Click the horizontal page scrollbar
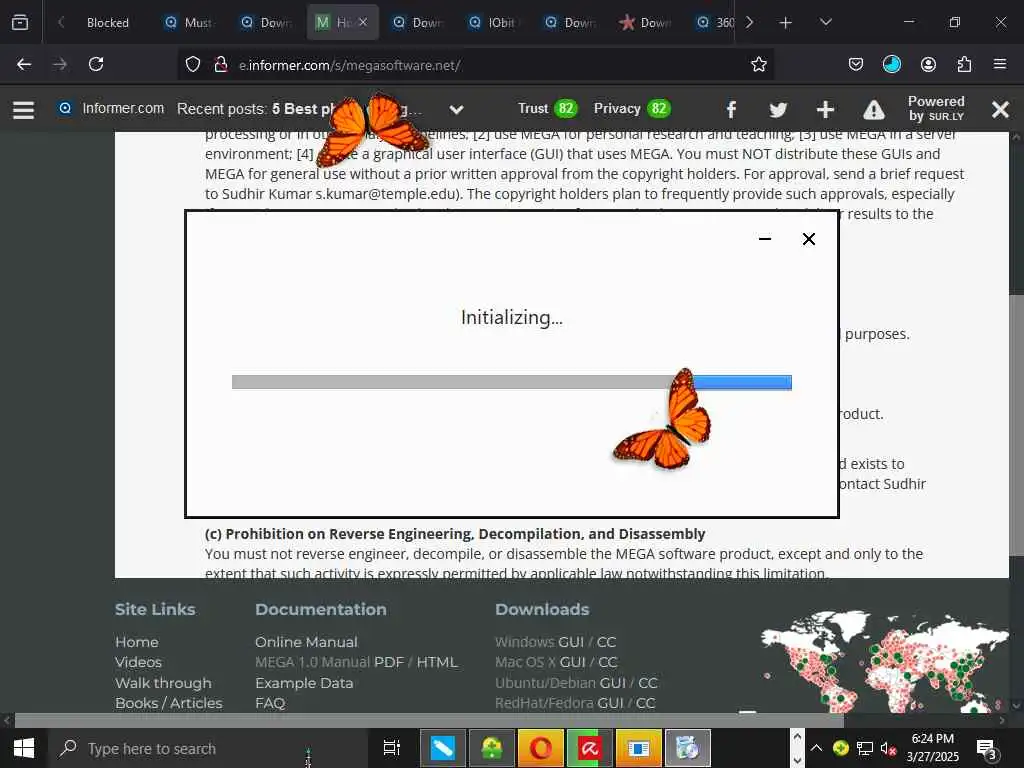Screen dimensions: 1024x768 [x=429, y=721]
